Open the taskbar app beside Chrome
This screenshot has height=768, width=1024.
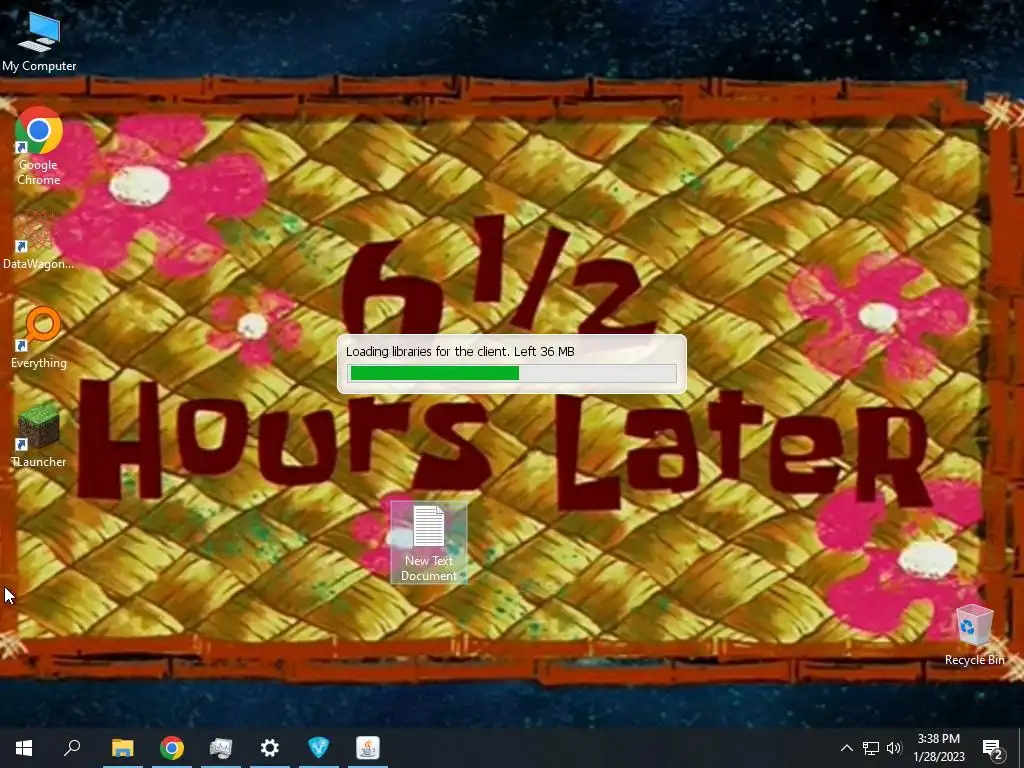(x=221, y=748)
